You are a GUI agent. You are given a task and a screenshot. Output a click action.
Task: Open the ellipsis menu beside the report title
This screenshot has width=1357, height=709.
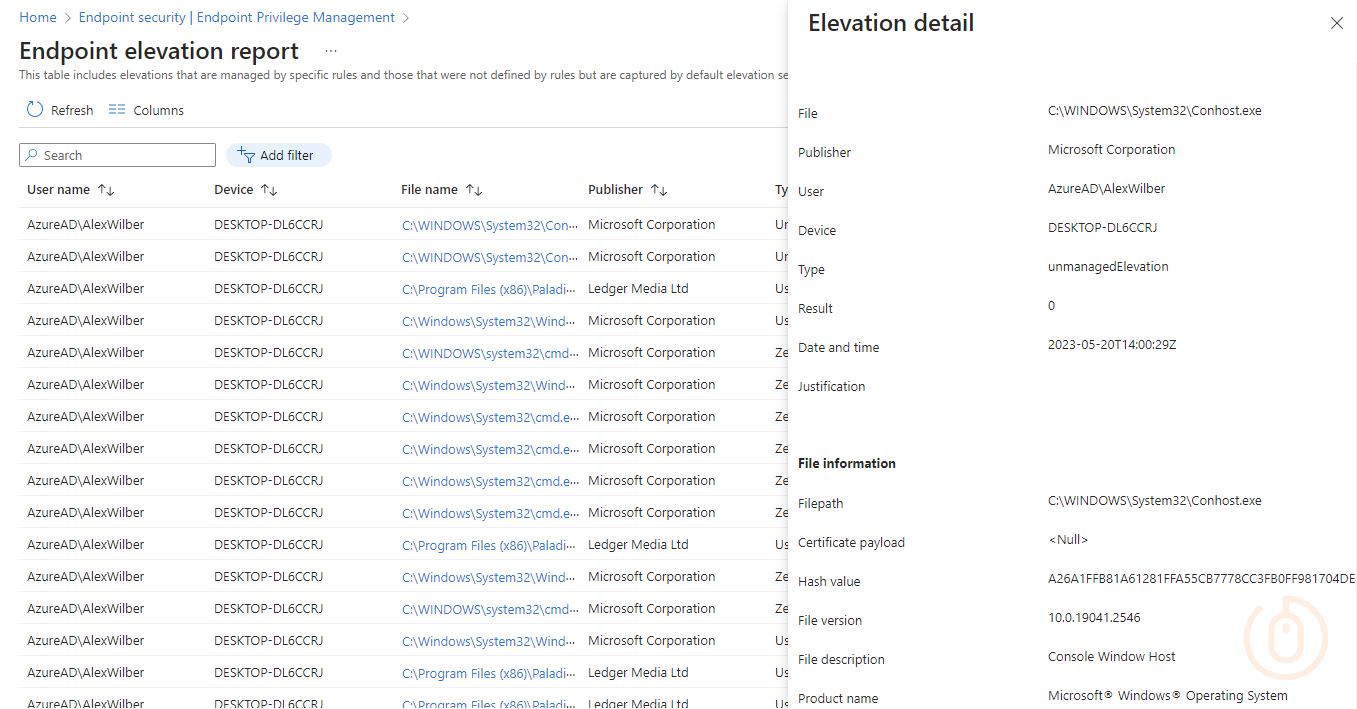click(331, 51)
